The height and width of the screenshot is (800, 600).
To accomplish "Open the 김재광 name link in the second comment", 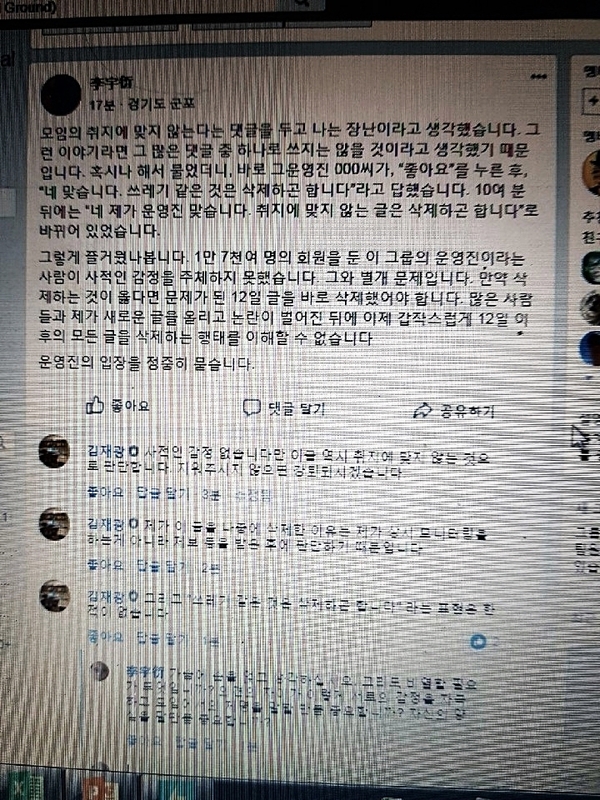I will [x=105, y=523].
